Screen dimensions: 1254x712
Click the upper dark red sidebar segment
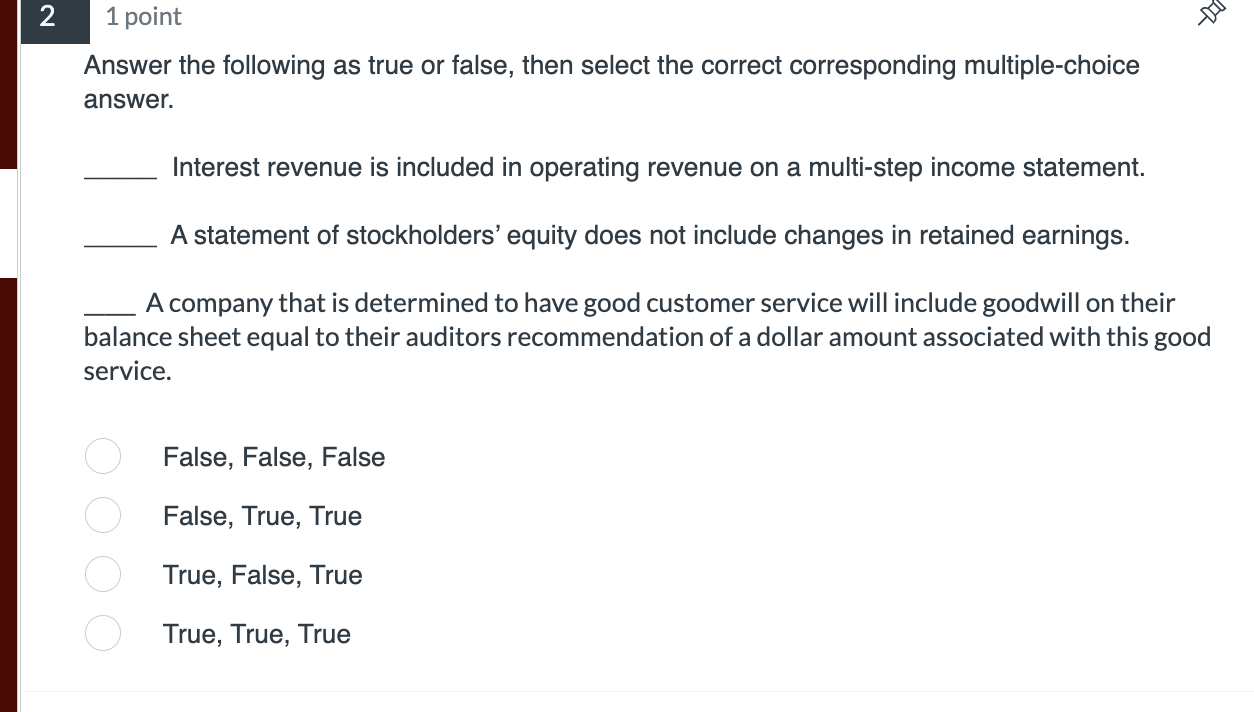click(7, 85)
